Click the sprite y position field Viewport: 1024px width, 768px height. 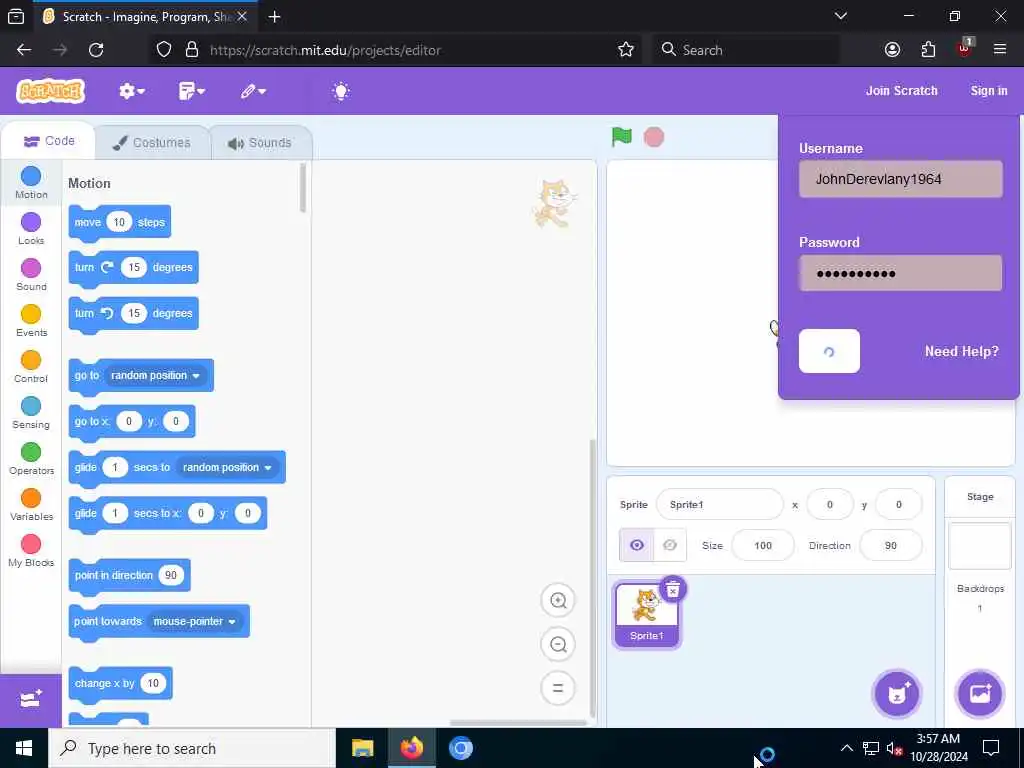click(899, 505)
